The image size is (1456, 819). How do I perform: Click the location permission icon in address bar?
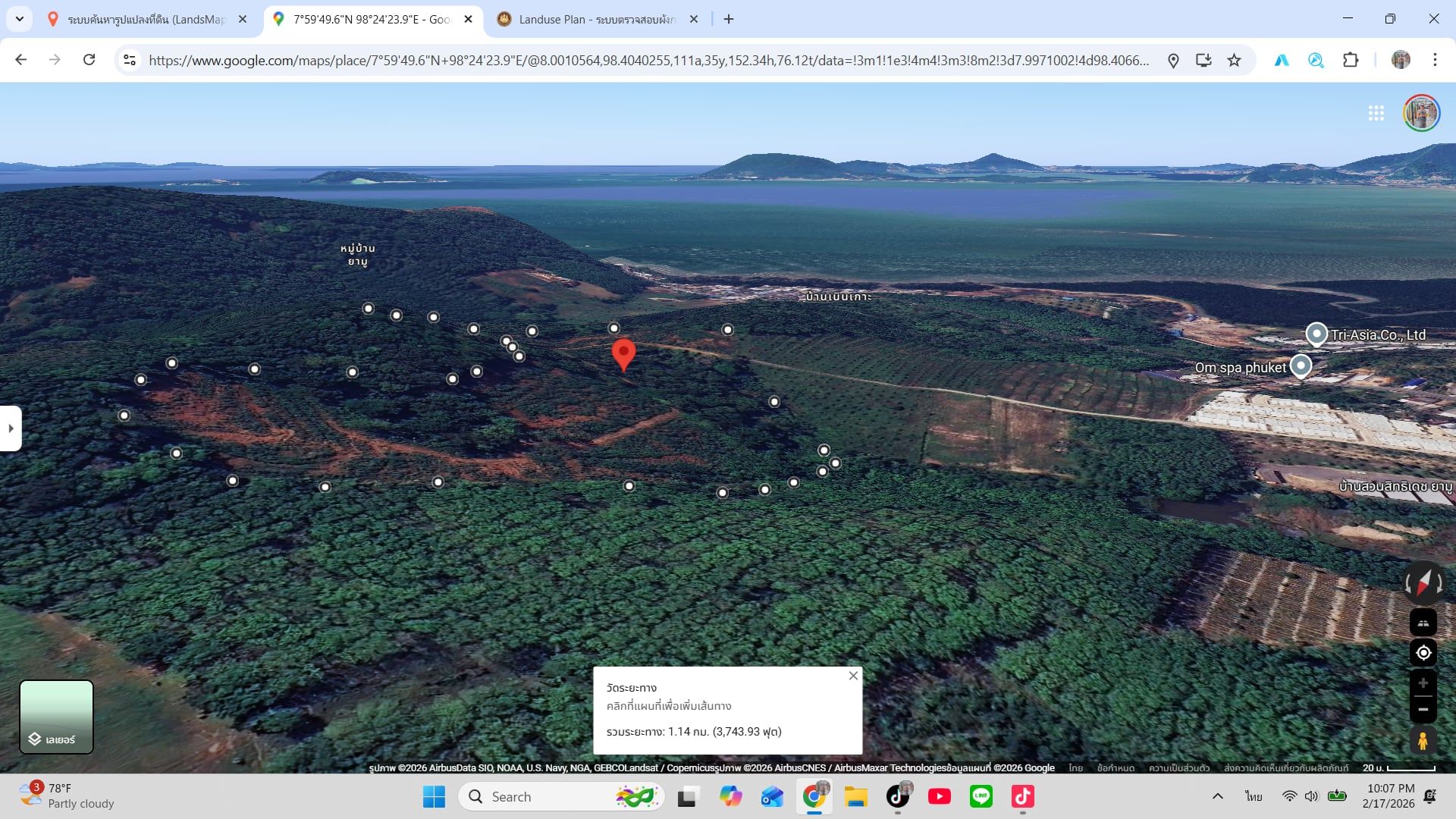click(1173, 61)
